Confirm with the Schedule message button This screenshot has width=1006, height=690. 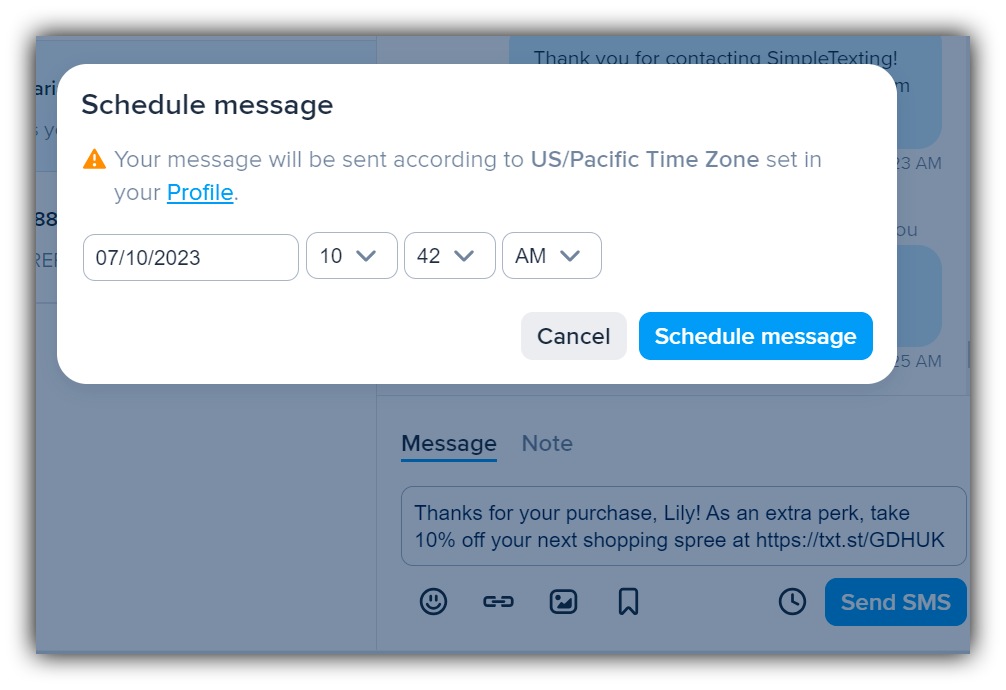(755, 336)
